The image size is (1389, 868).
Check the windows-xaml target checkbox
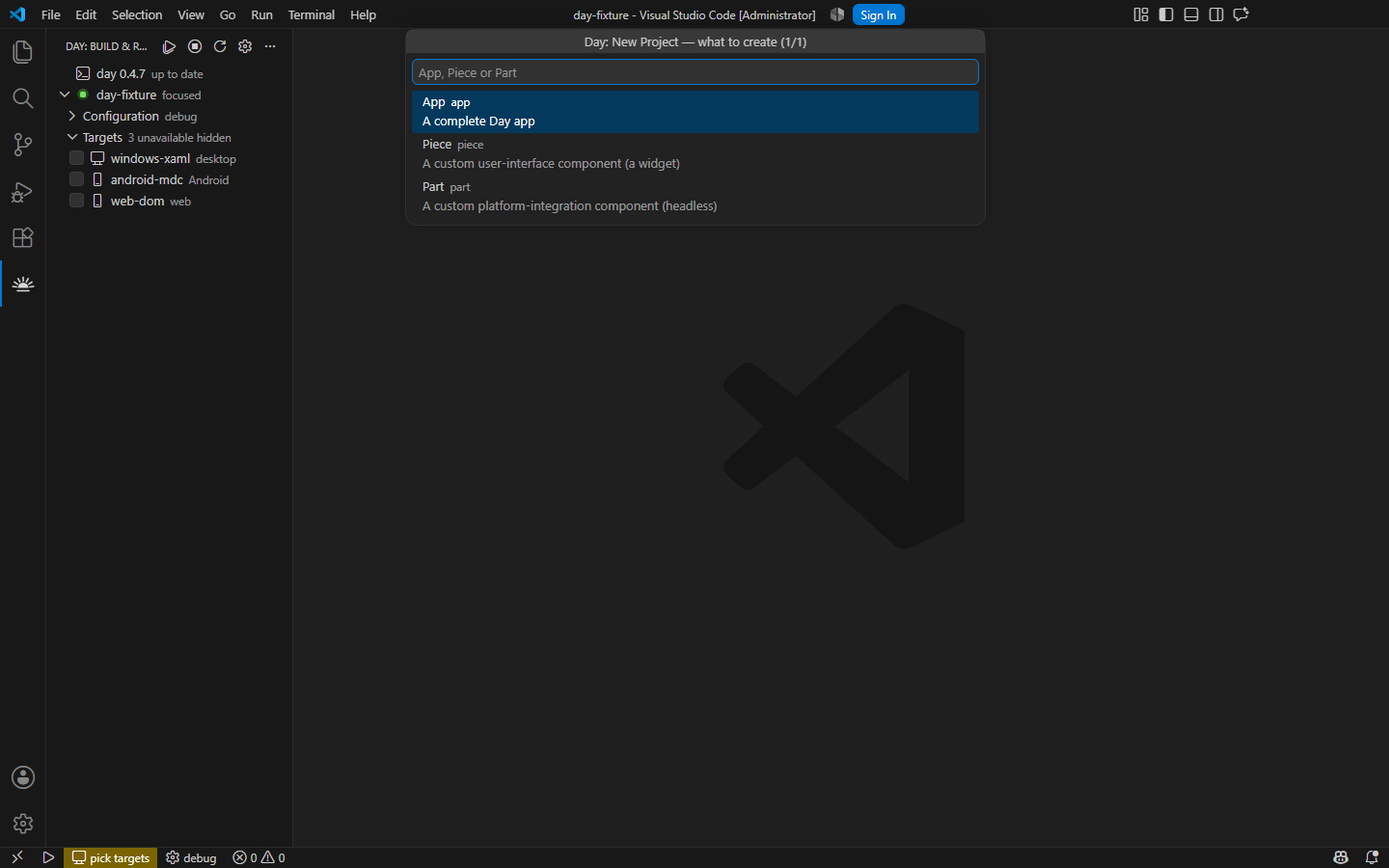click(77, 158)
